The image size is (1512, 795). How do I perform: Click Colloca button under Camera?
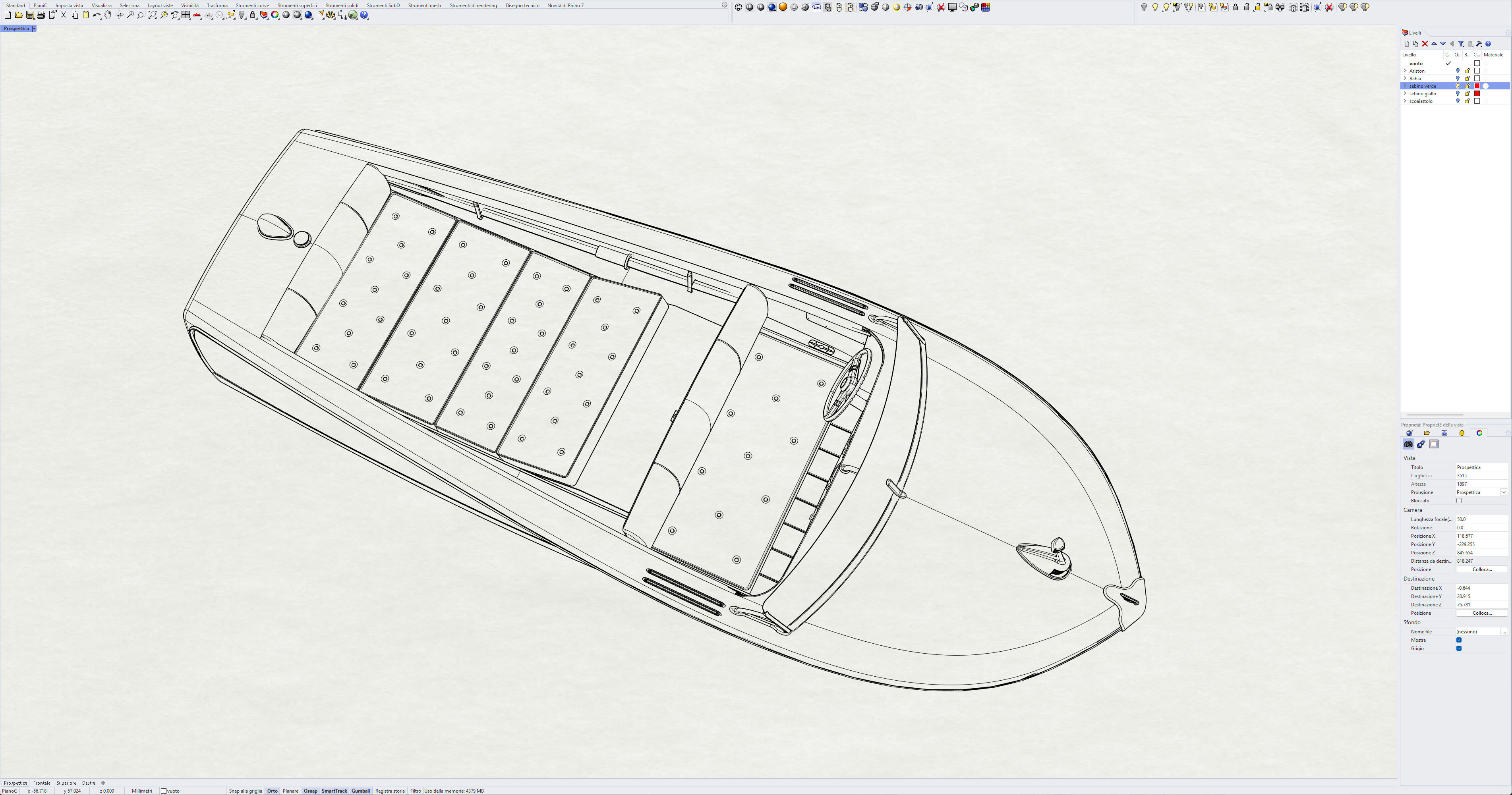1481,570
